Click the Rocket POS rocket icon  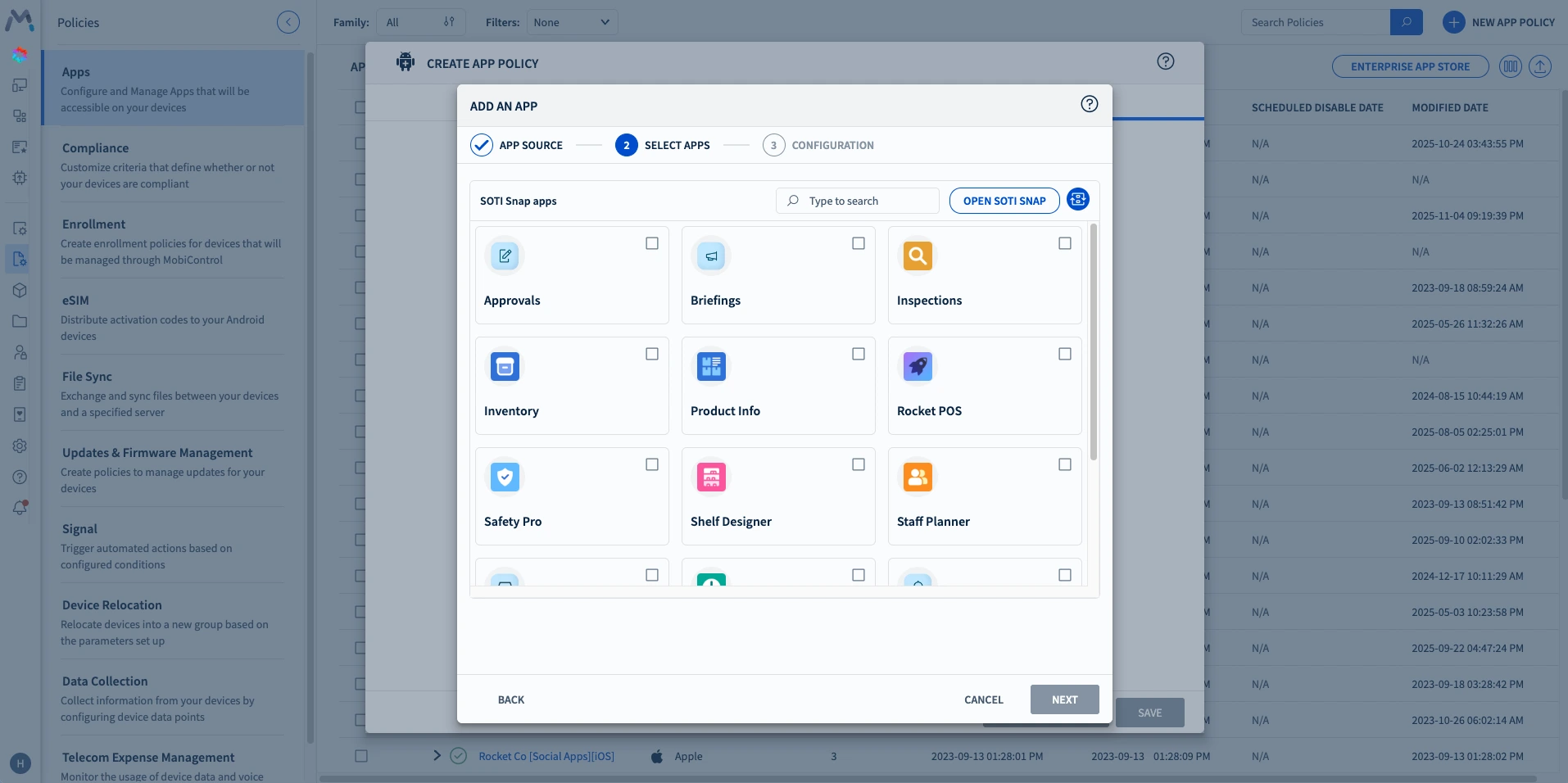point(917,366)
